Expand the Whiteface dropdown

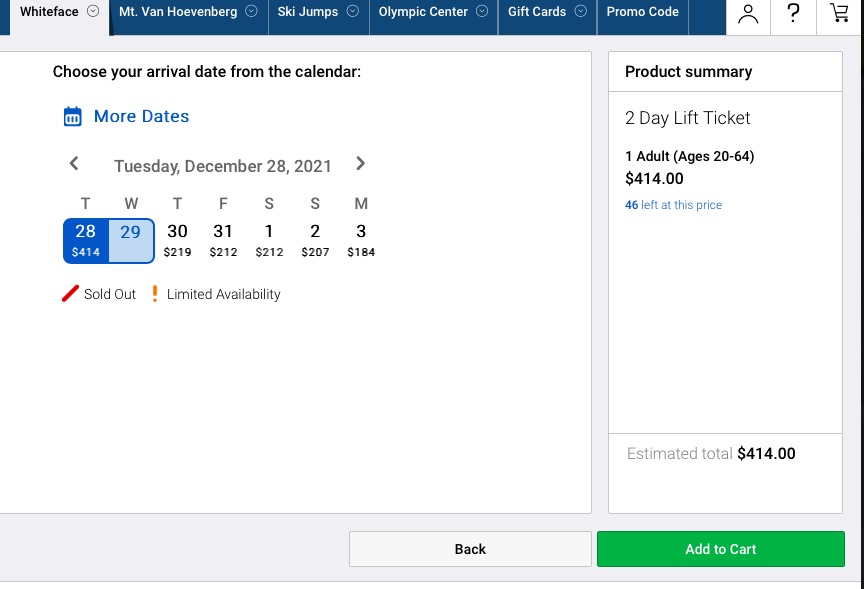[93, 12]
